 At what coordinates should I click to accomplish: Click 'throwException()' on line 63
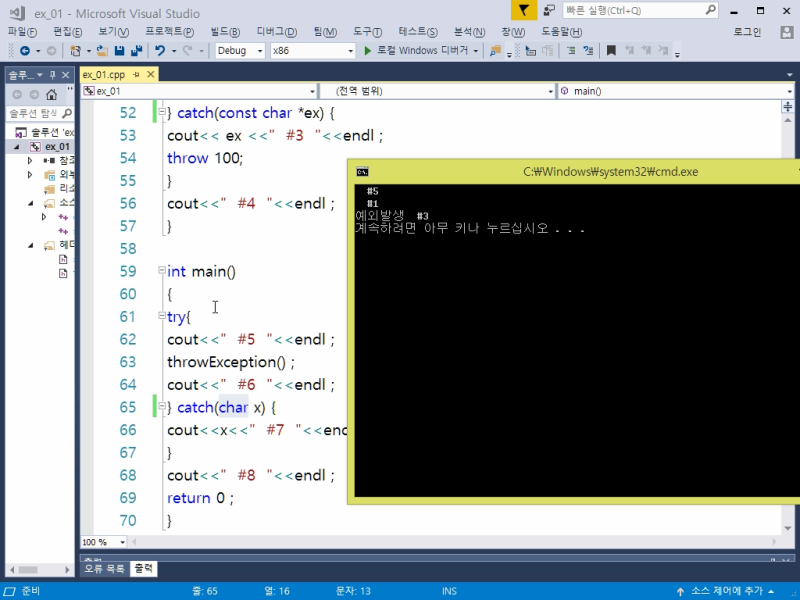227,362
